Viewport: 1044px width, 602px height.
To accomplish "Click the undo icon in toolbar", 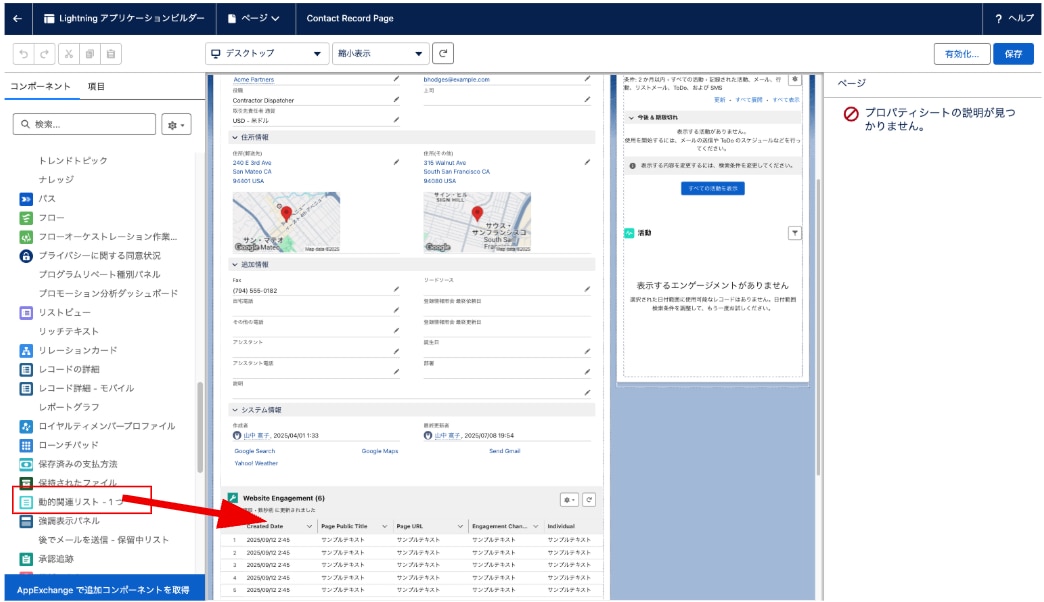I will (25, 54).
